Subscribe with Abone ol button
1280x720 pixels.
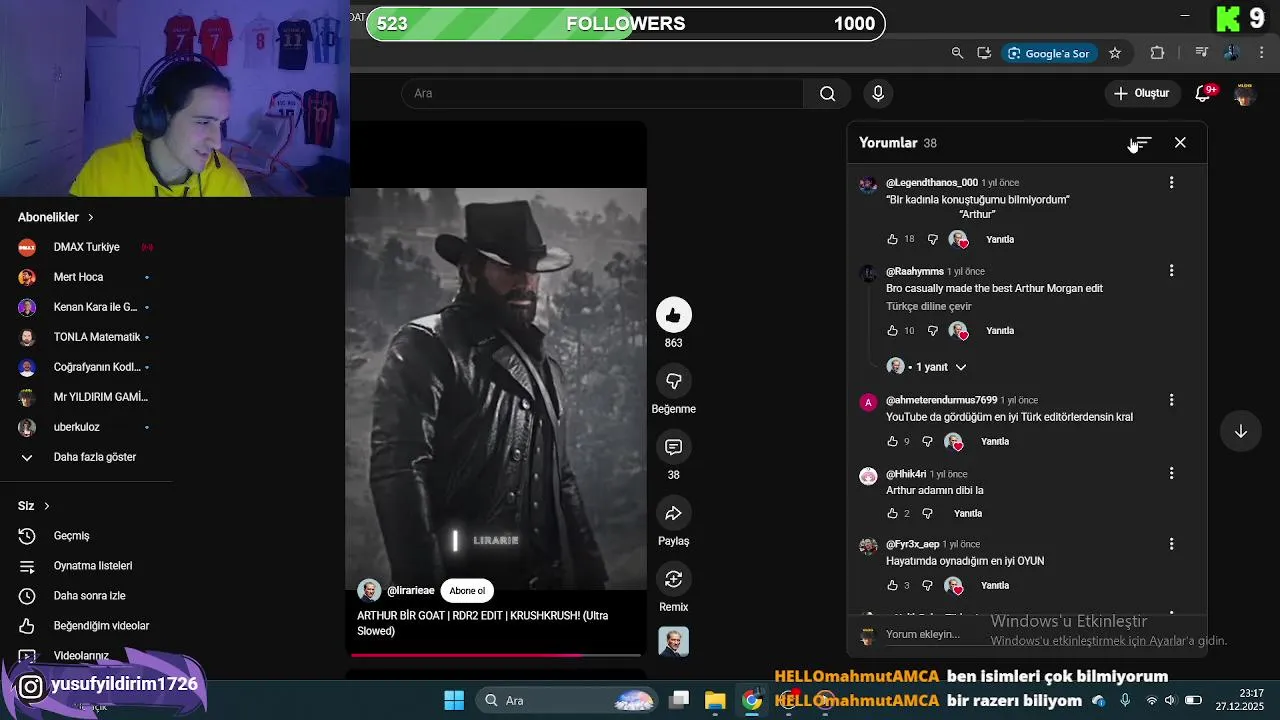(467, 590)
